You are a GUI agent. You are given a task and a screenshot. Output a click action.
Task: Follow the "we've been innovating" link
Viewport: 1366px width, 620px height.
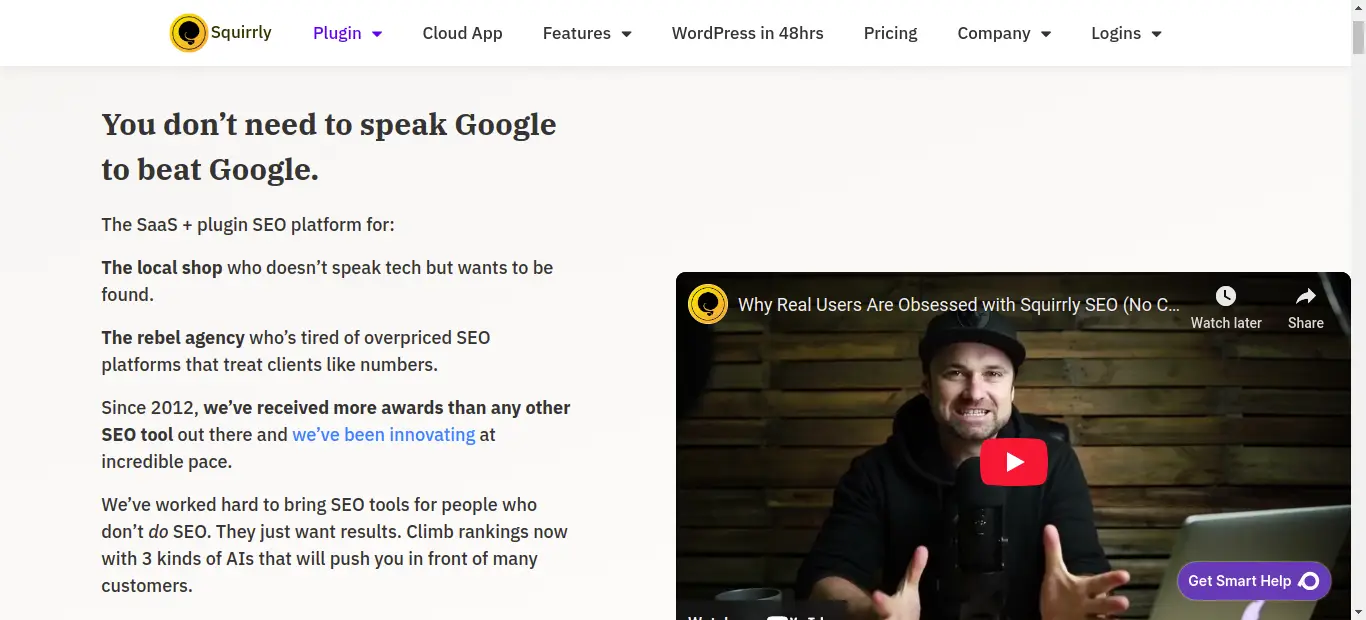coord(383,435)
